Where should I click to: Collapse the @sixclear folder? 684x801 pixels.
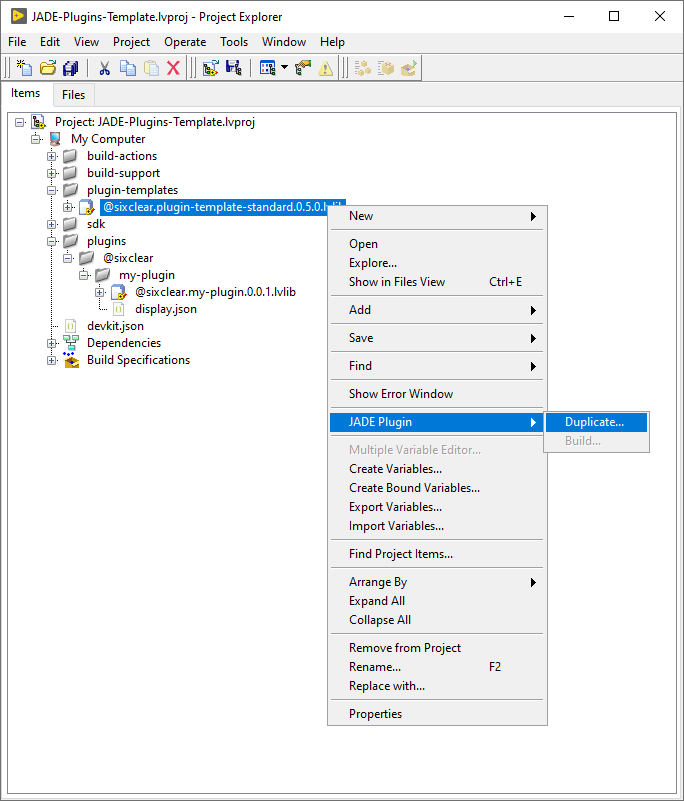point(68,258)
